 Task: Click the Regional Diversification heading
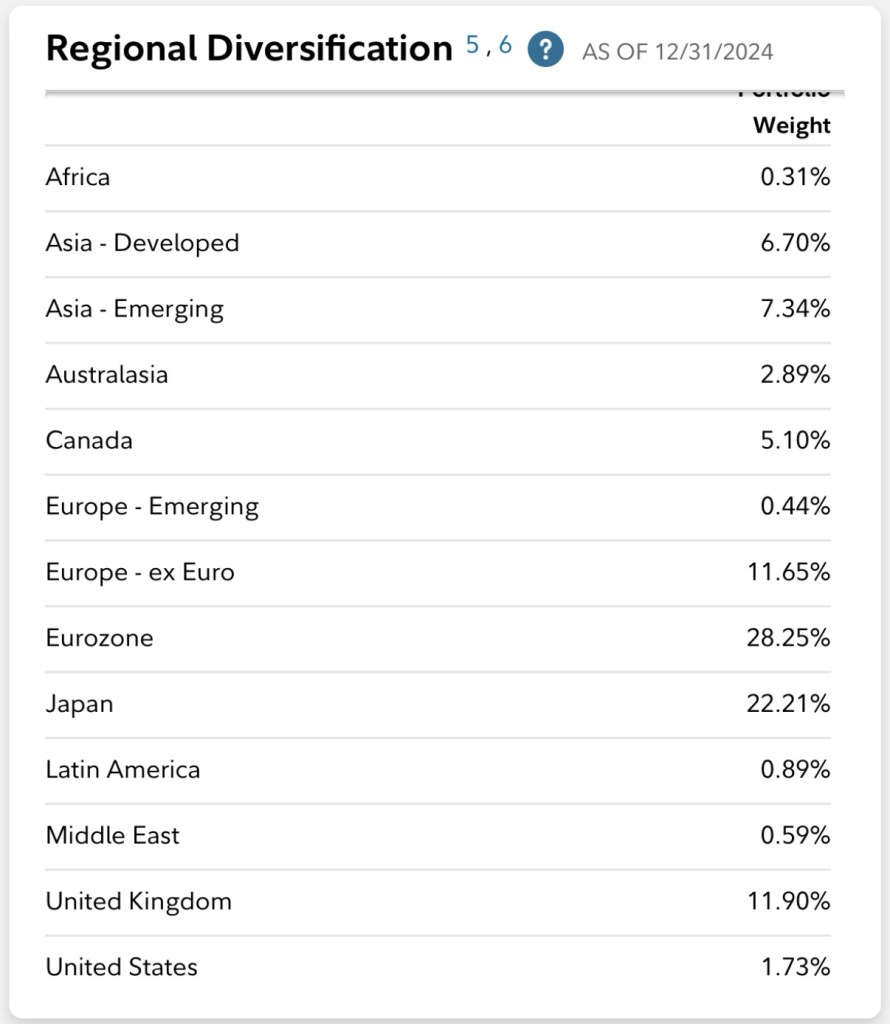(x=249, y=49)
